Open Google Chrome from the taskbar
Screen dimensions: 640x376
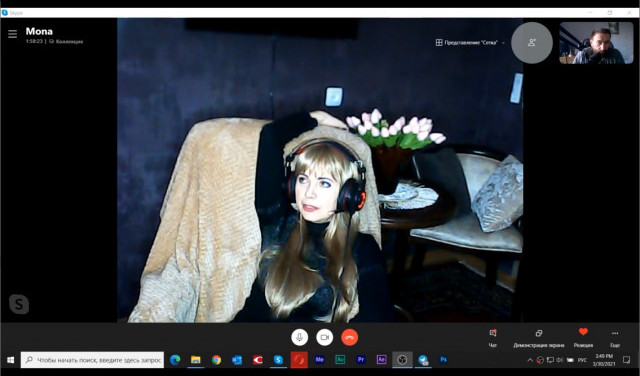216,360
